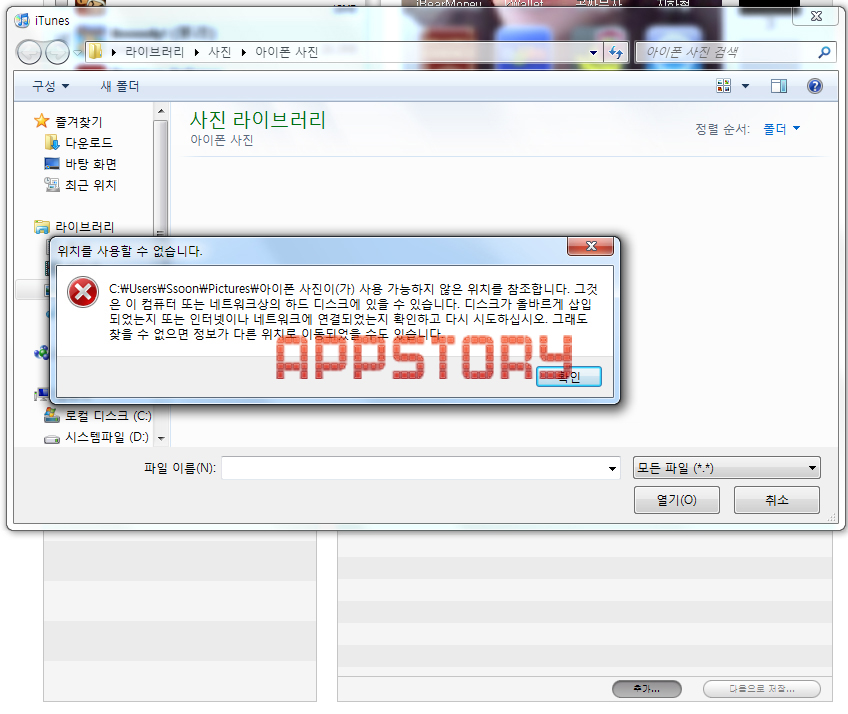Select 라이브러리 in the navigation pane

point(84,227)
